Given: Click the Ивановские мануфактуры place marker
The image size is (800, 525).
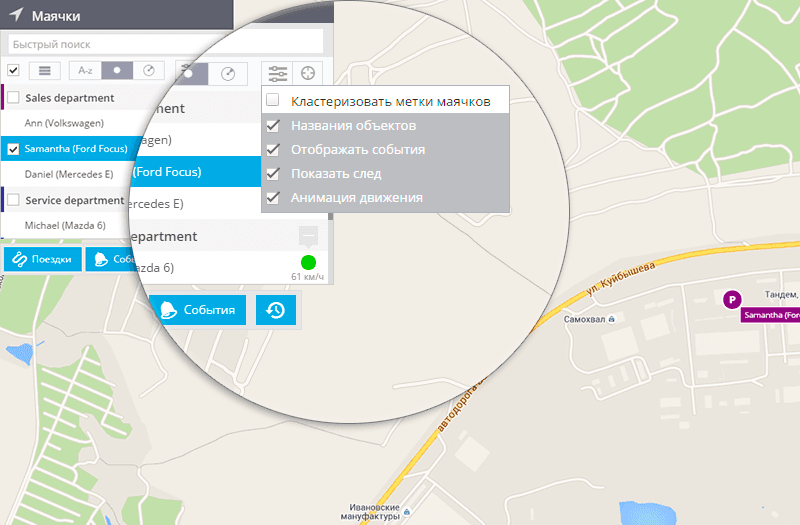Looking at the screenshot, I should coord(407,511).
